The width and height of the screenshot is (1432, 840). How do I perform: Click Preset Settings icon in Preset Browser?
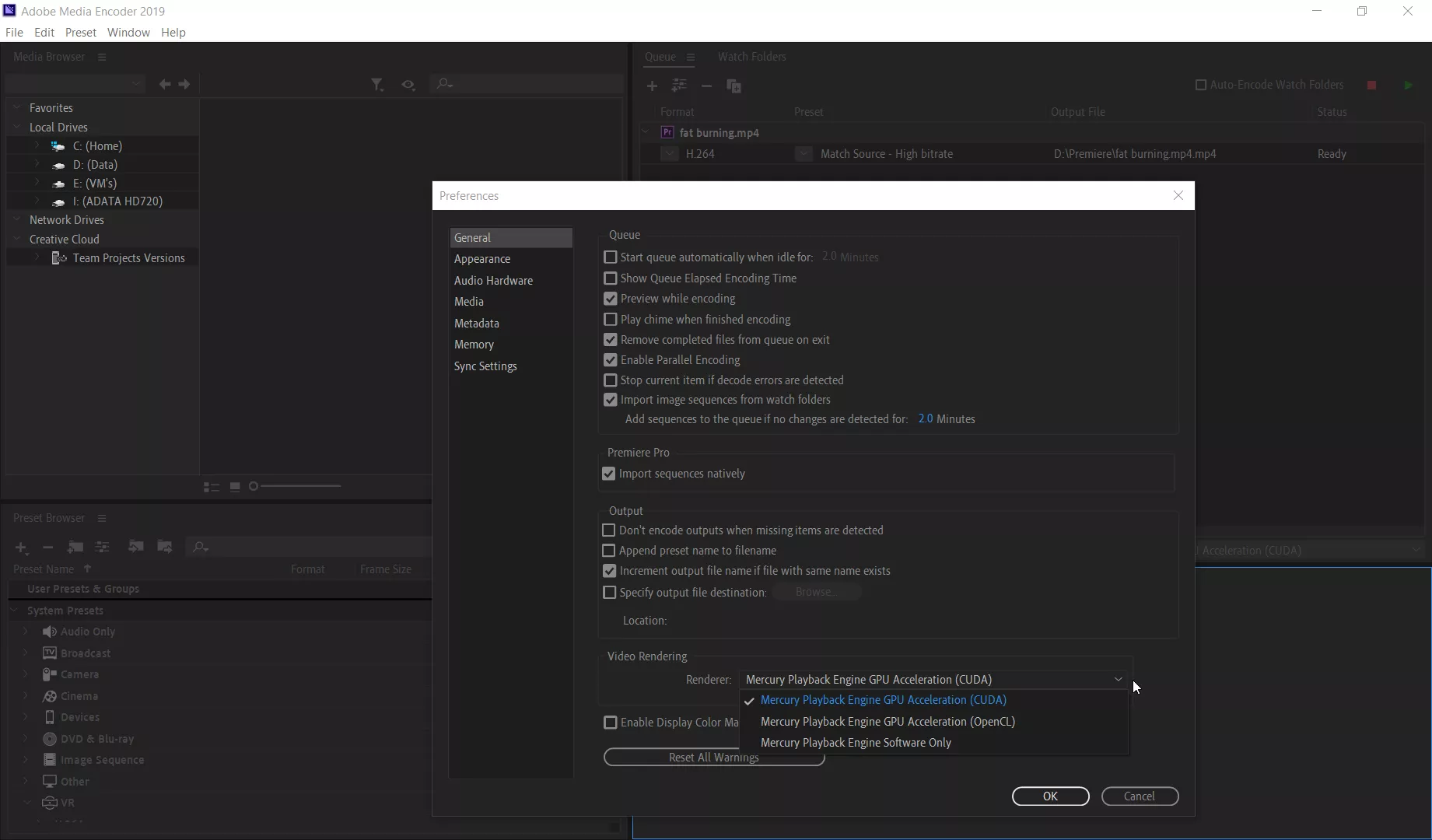(102, 547)
